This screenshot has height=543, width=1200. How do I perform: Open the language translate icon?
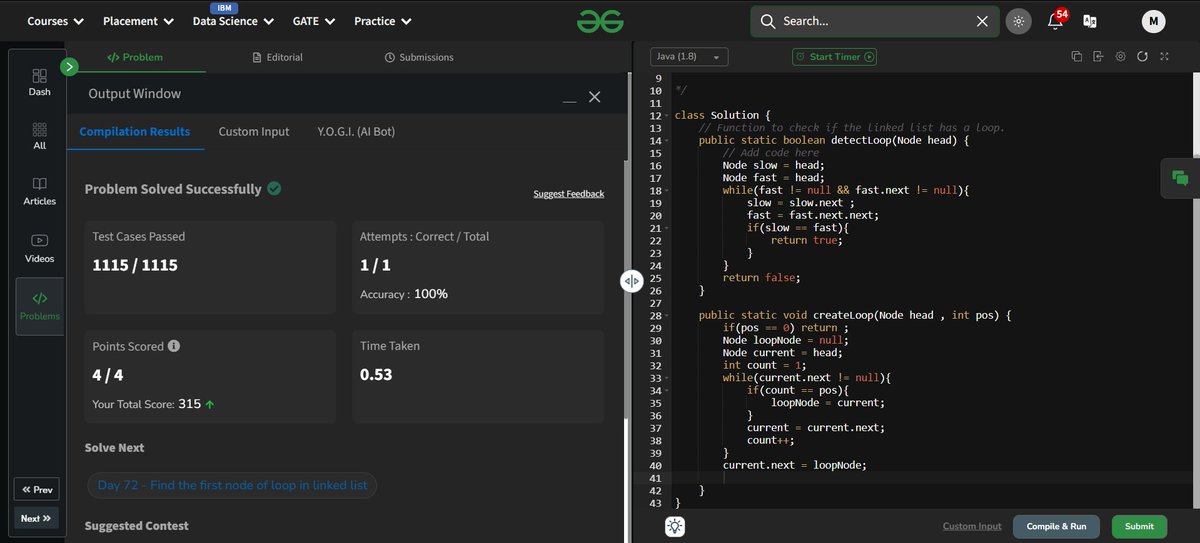pos(1090,21)
